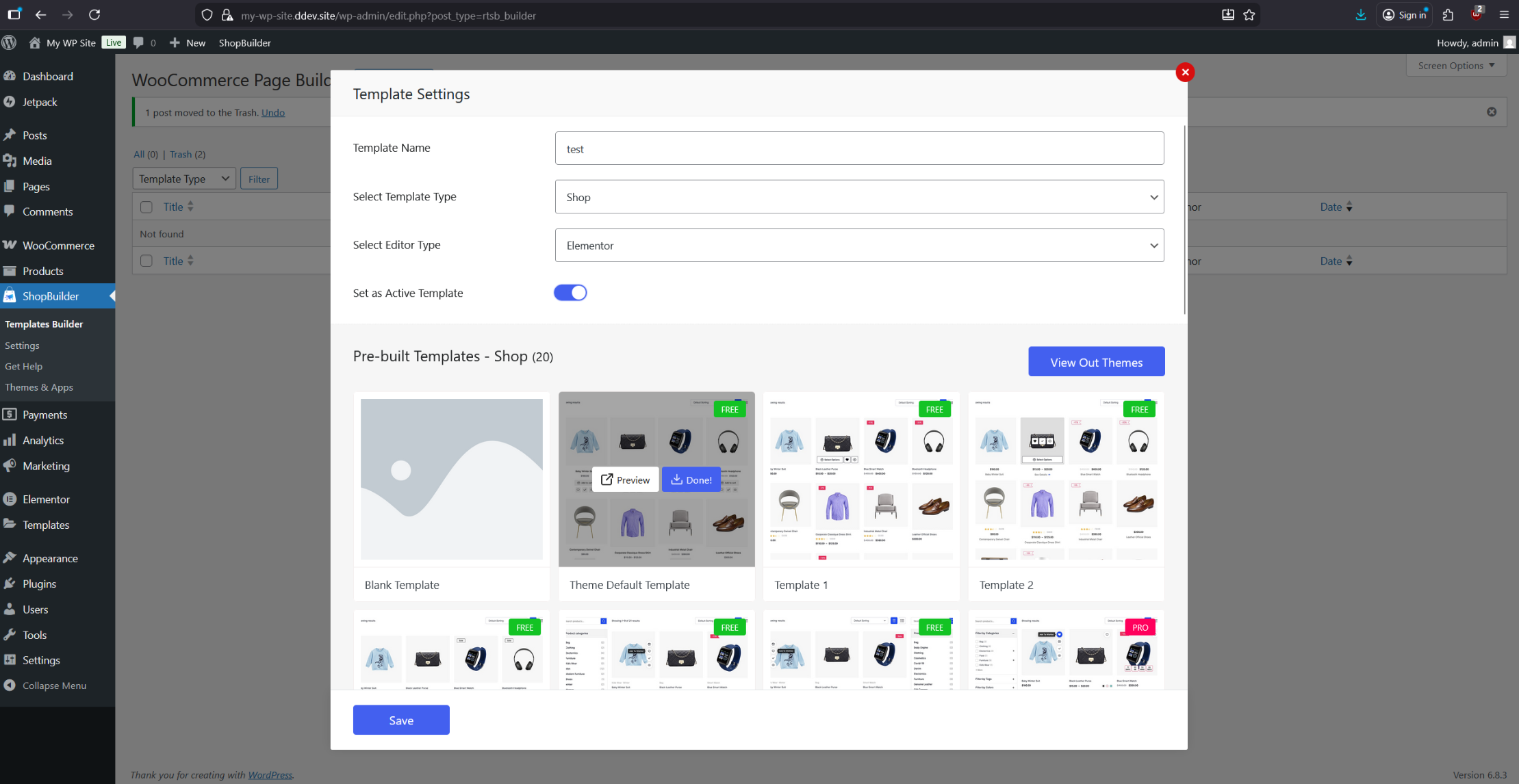Viewport: 1519px width, 784px height.
Task: Open WooCommerce menu in sidebar
Action: (58, 246)
